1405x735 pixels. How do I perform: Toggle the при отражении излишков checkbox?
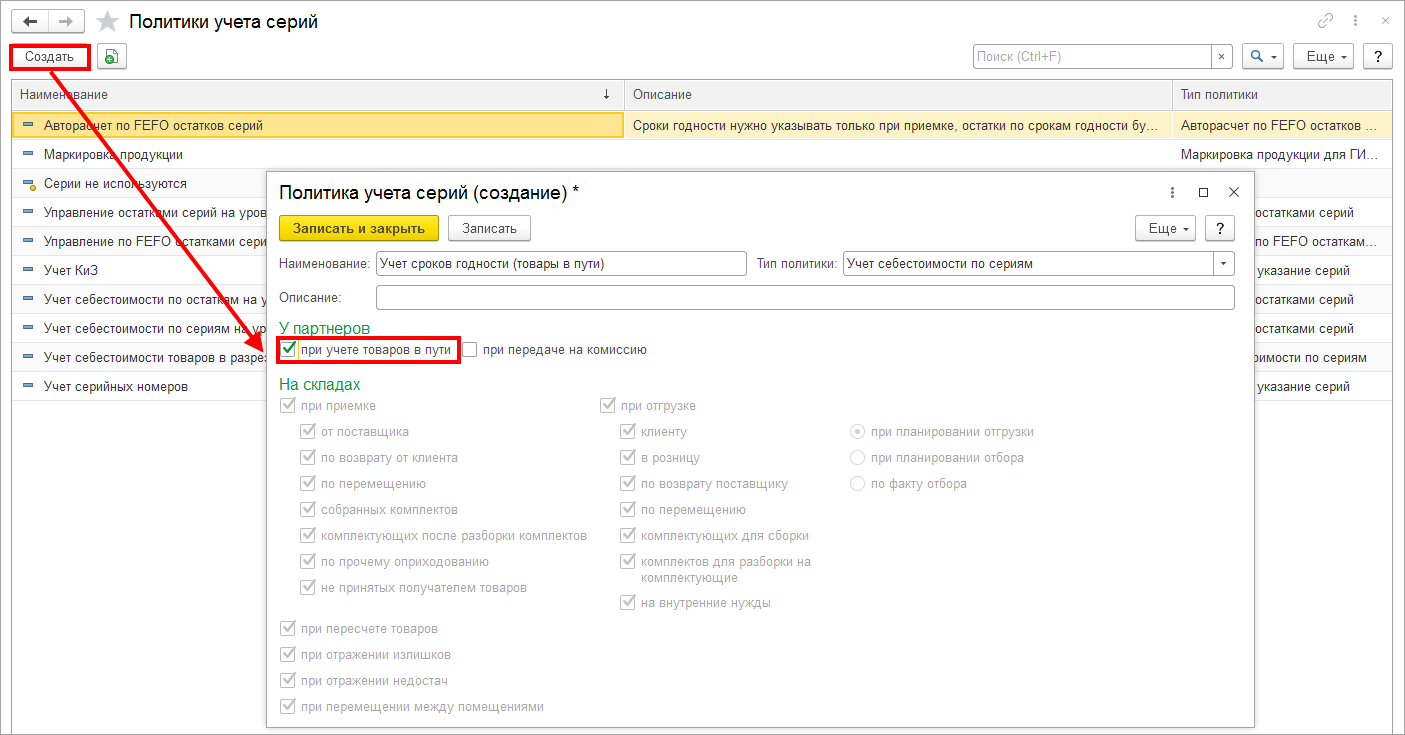click(289, 655)
